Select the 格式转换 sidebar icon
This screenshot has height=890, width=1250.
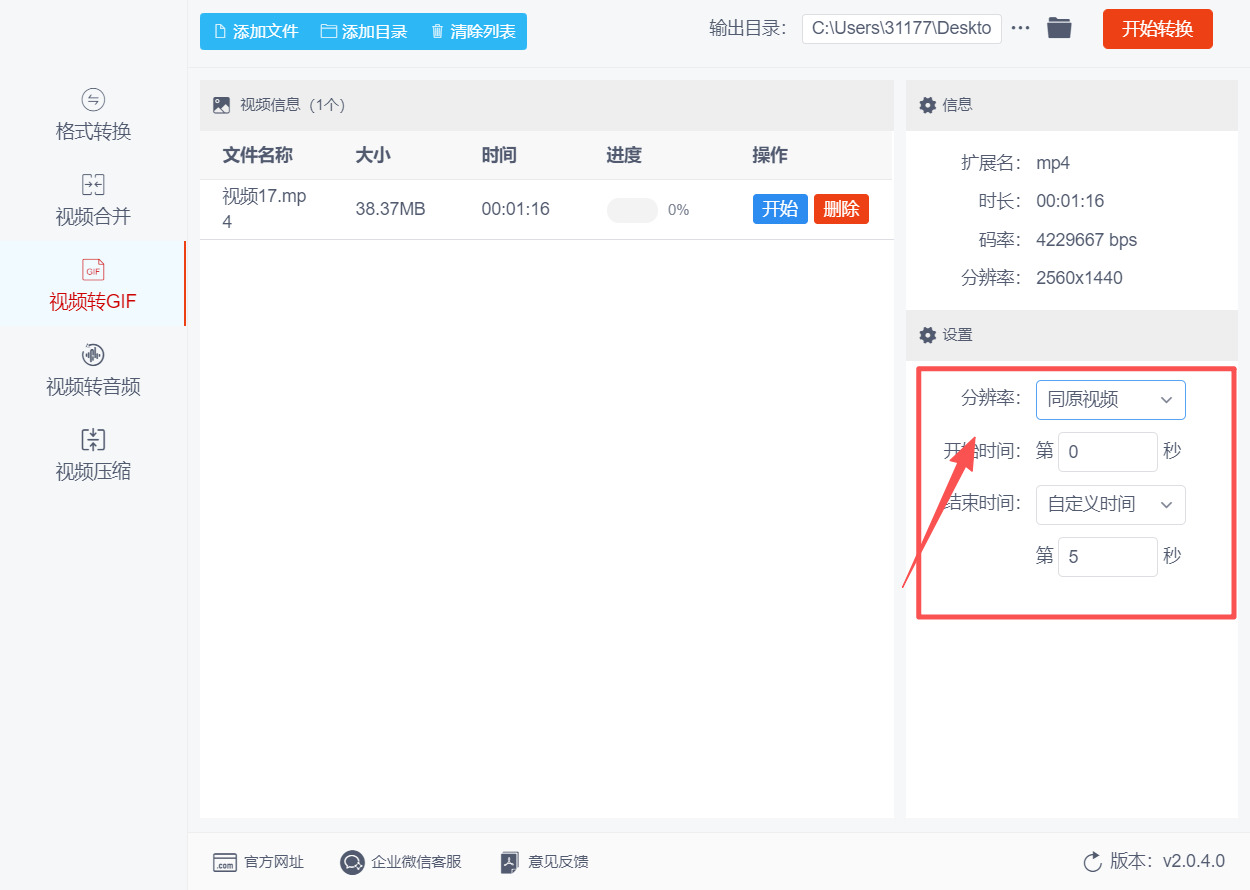pos(93,100)
